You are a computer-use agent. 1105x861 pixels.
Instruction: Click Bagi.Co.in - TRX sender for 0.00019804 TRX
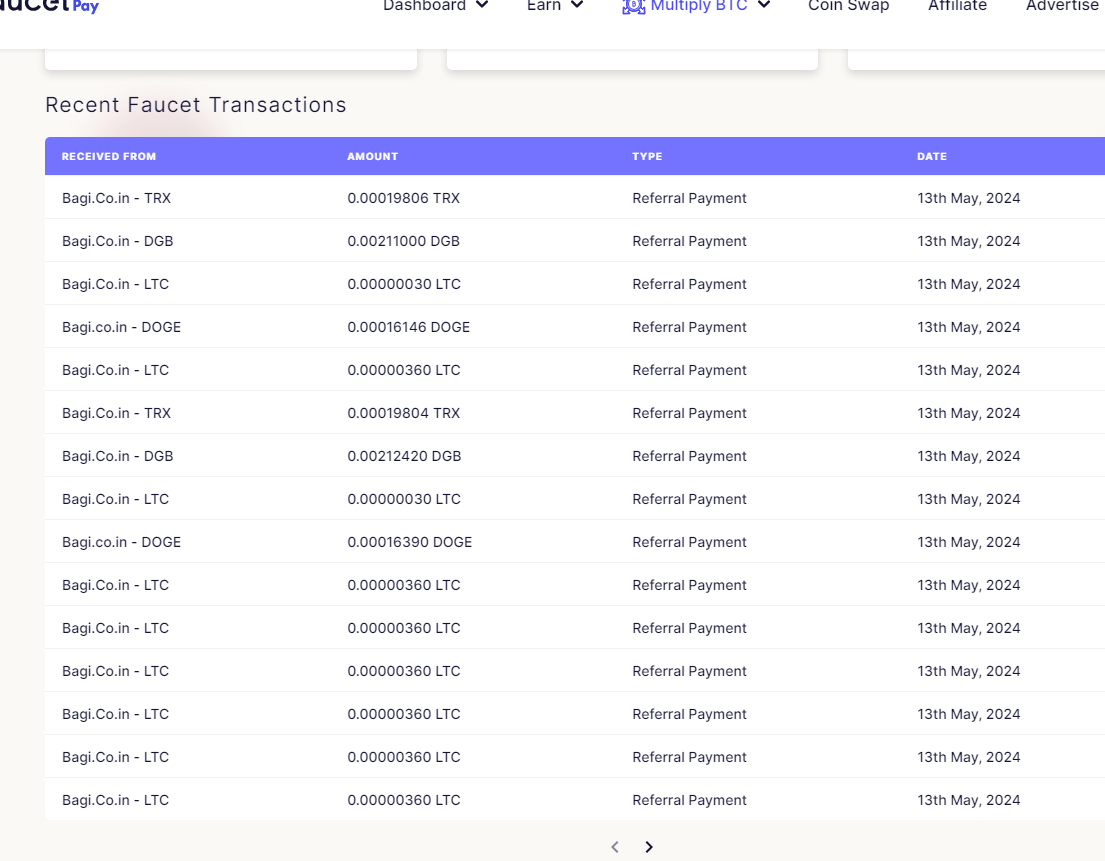[x=116, y=413]
